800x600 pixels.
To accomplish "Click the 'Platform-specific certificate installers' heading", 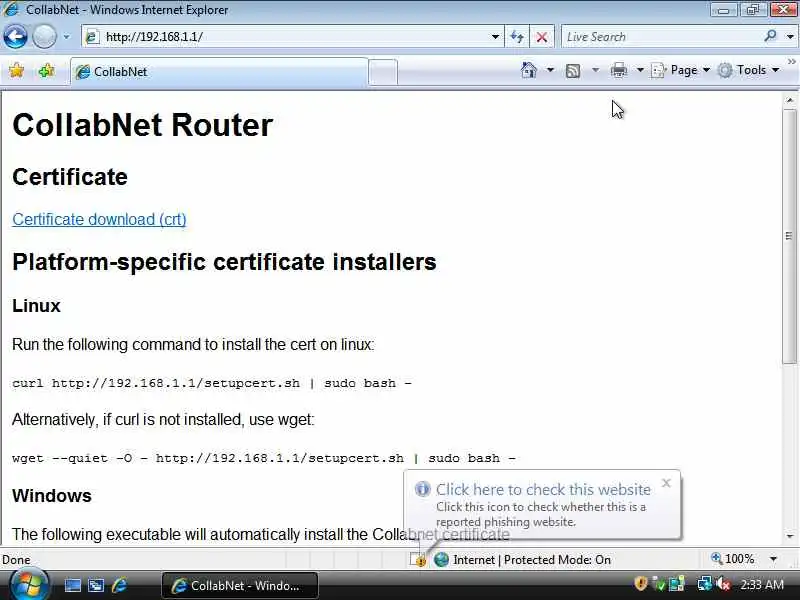I will tap(224, 262).
